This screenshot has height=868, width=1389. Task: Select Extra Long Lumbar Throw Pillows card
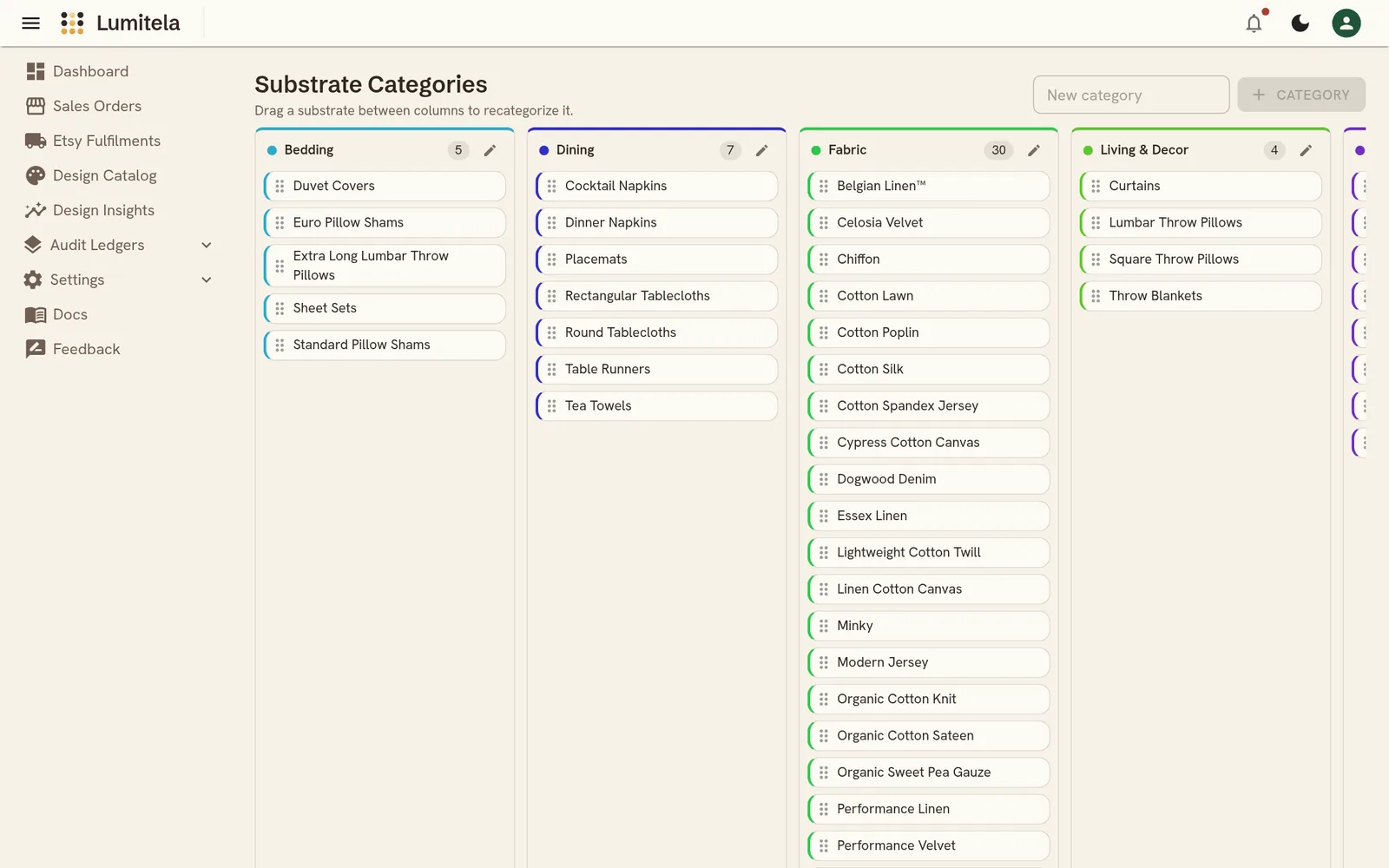click(x=385, y=266)
